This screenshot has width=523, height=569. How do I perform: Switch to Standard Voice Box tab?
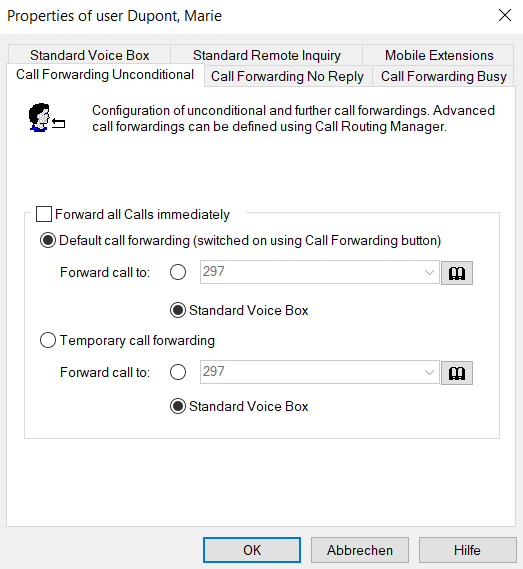(x=89, y=55)
